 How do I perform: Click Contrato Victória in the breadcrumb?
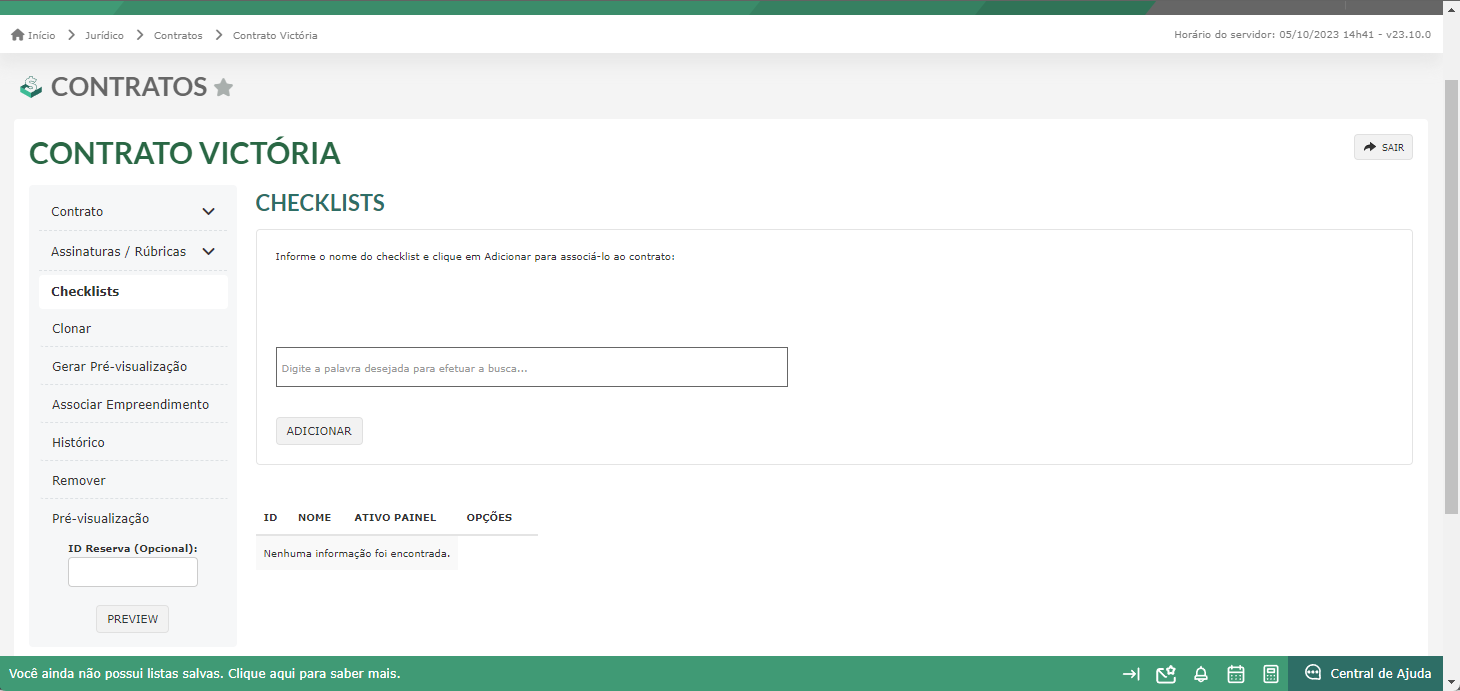[x=275, y=35]
